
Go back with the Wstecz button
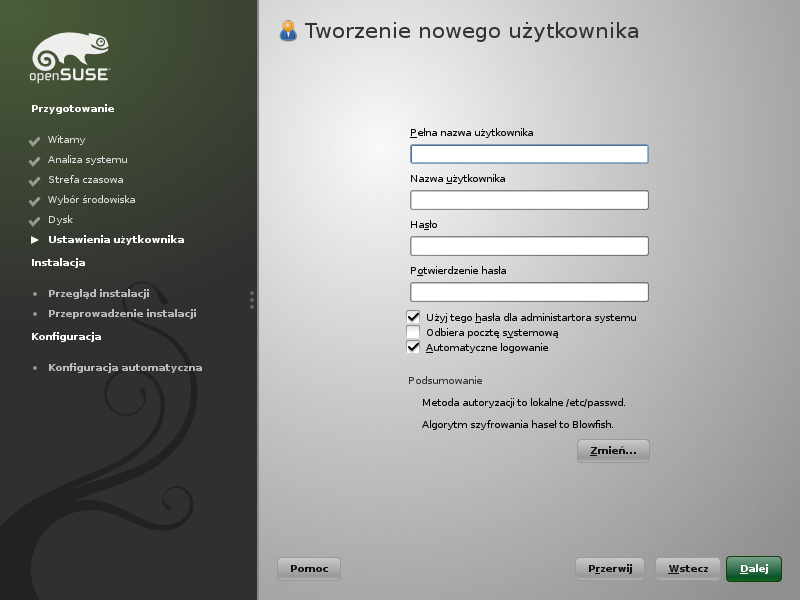[688, 569]
